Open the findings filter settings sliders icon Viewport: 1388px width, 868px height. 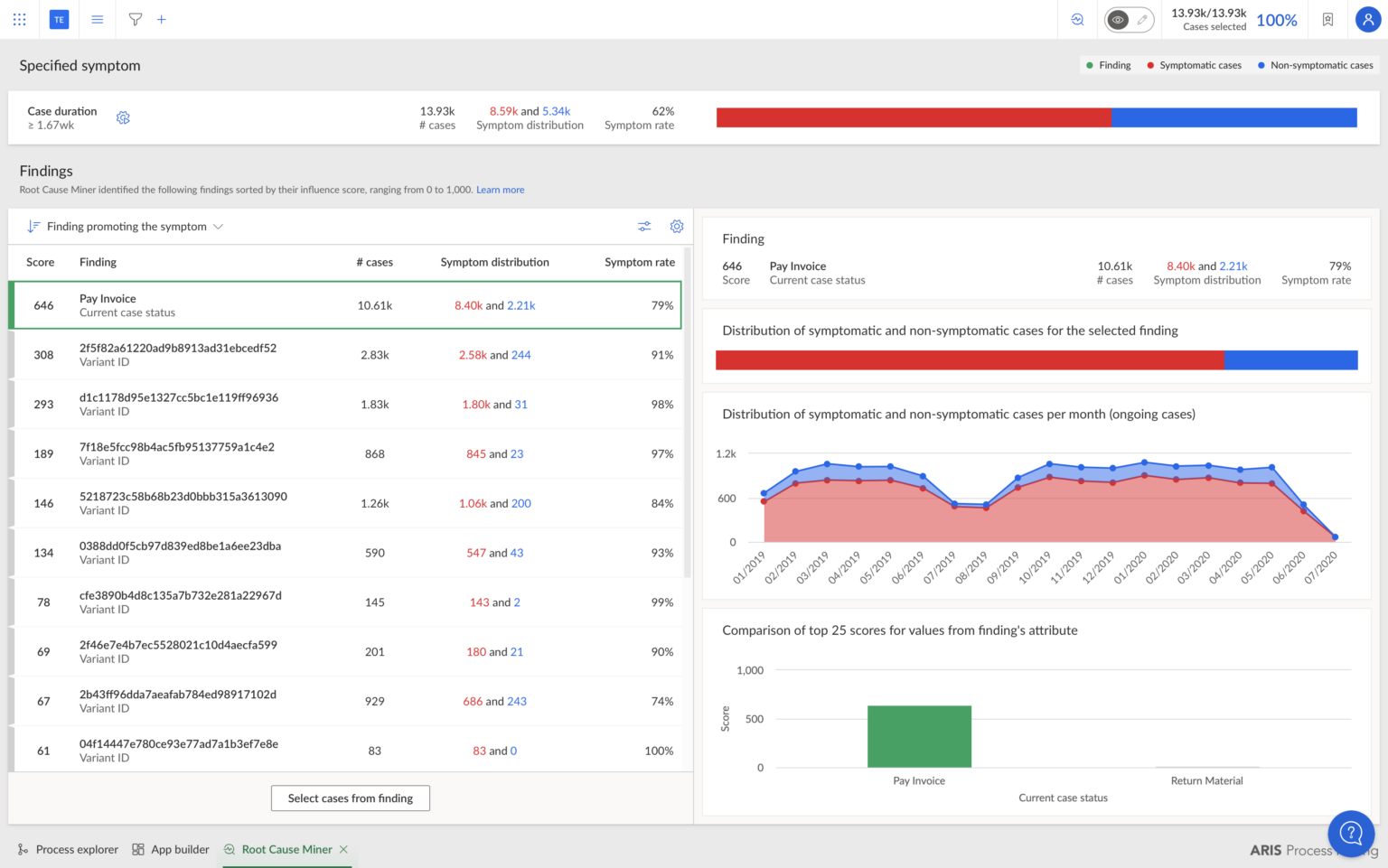(x=644, y=226)
